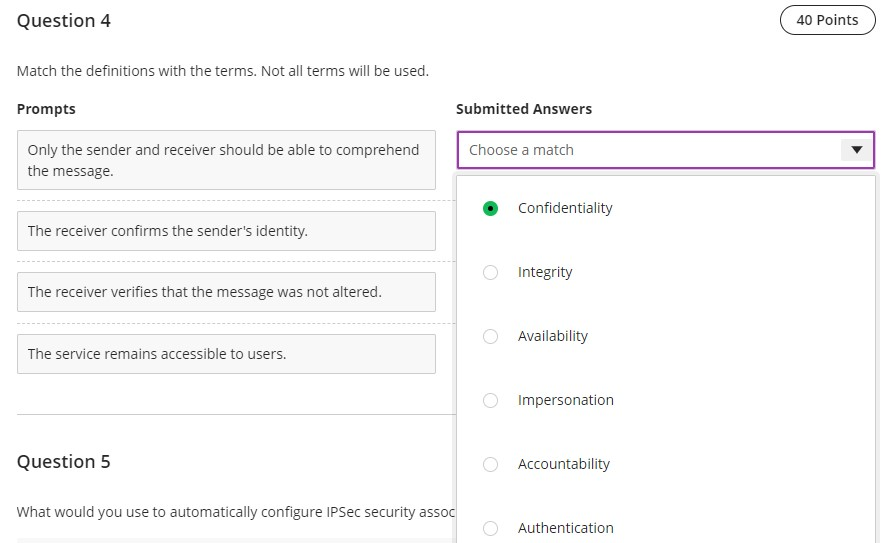
Task: Click the Choose a match combo box
Action: click(x=650, y=150)
